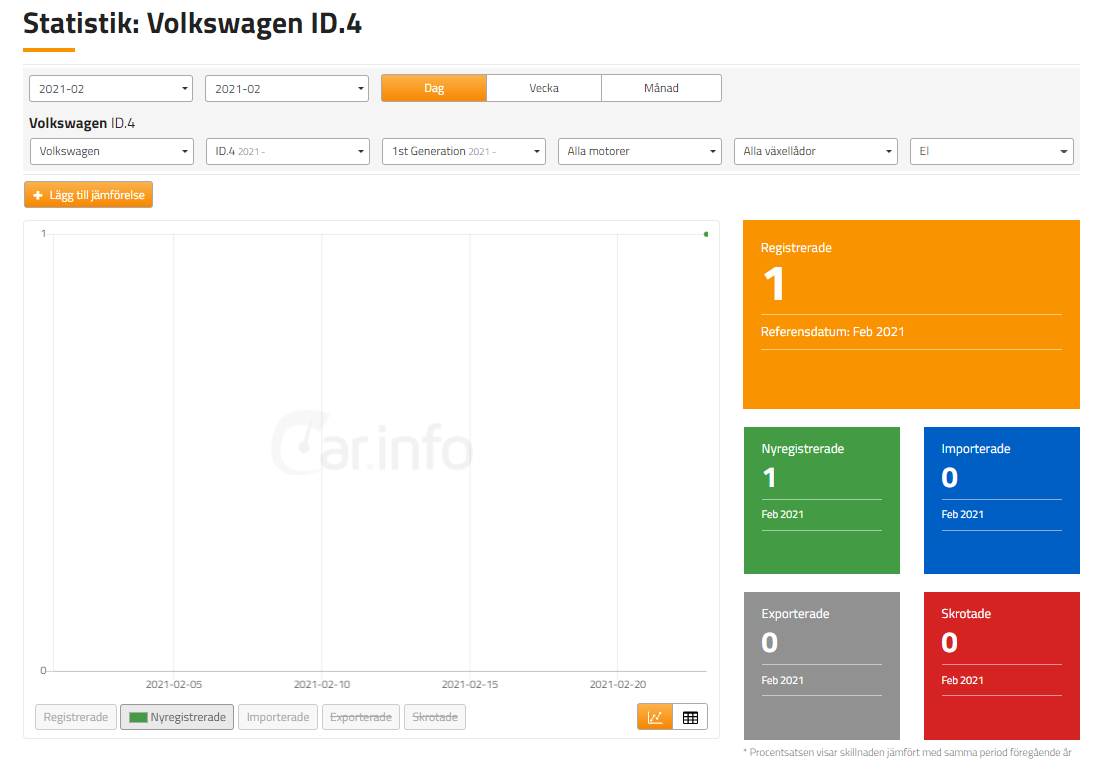Click the Statistik: Volkswagen ID.4 heading
This screenshot has width=1110, height=781.
(x=193, y=24)
